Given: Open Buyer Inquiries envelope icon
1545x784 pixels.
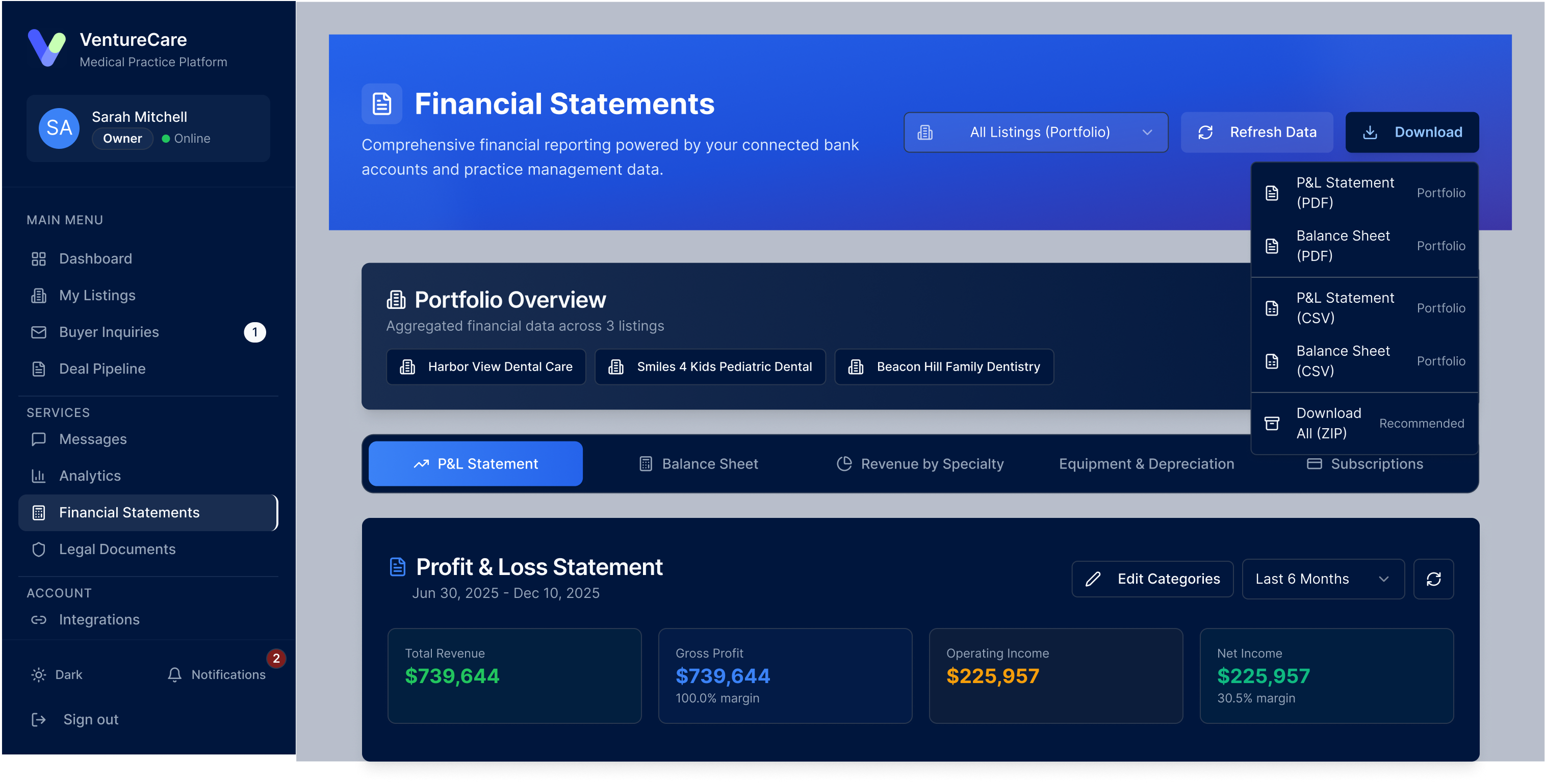Looking at the screenshot, I should [38, 332].
